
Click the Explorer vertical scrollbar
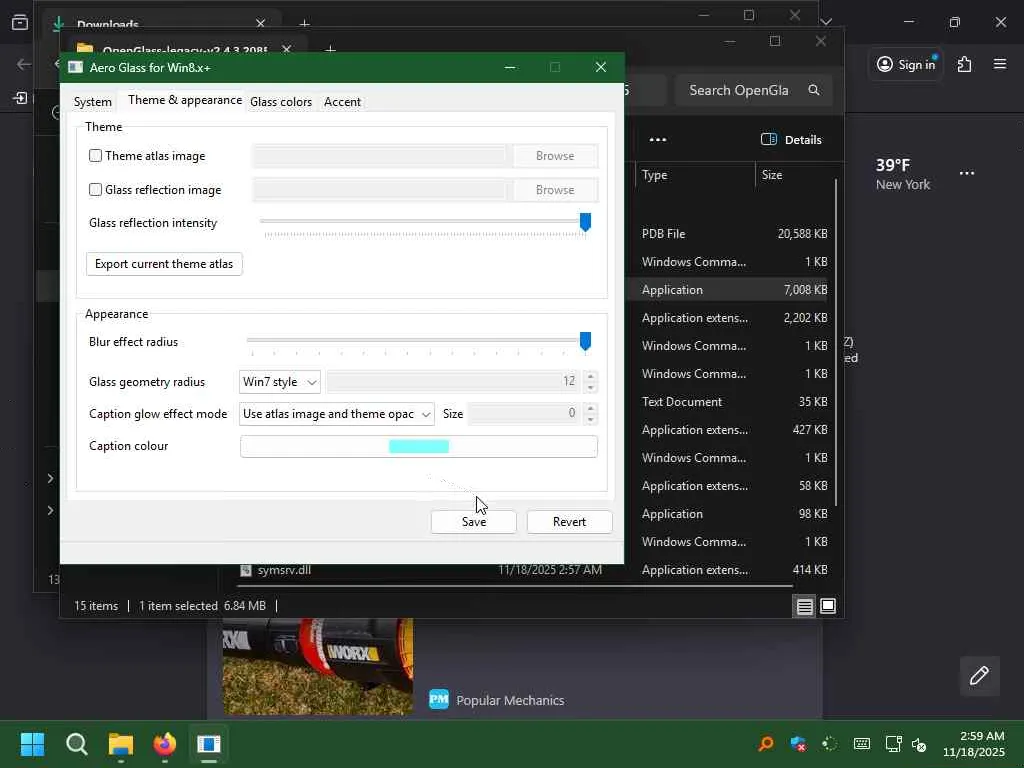836,342
